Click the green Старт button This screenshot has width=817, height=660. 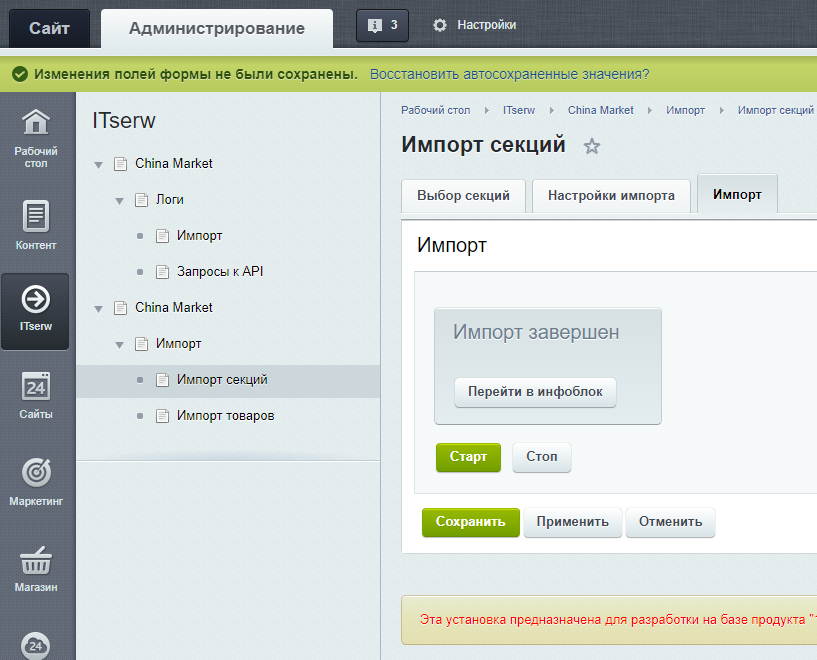pyautogui.click(x=468, y=457)
